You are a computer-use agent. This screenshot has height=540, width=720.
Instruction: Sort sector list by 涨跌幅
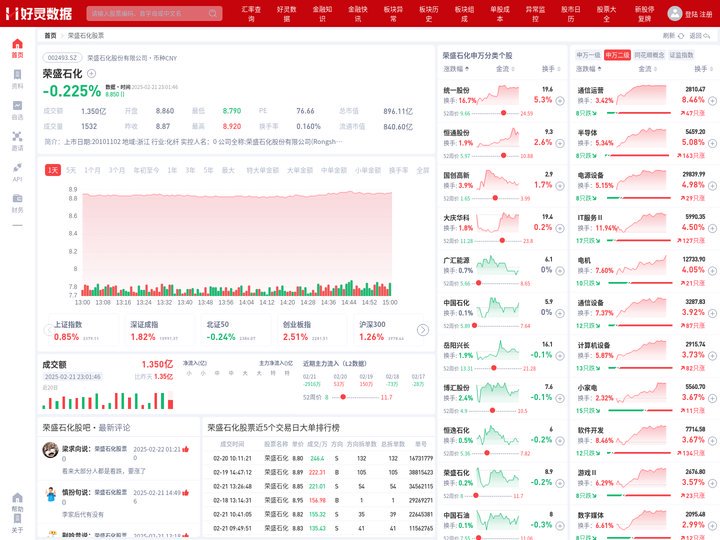[589, 69]
